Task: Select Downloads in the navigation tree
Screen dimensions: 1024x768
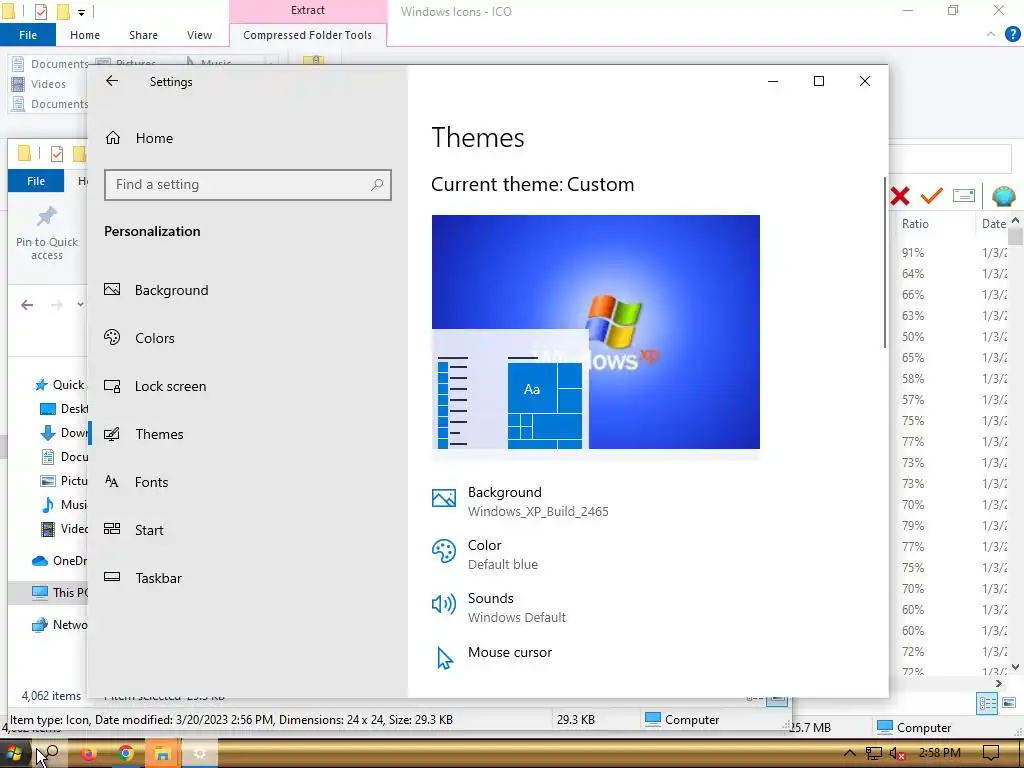Action: 63,432
